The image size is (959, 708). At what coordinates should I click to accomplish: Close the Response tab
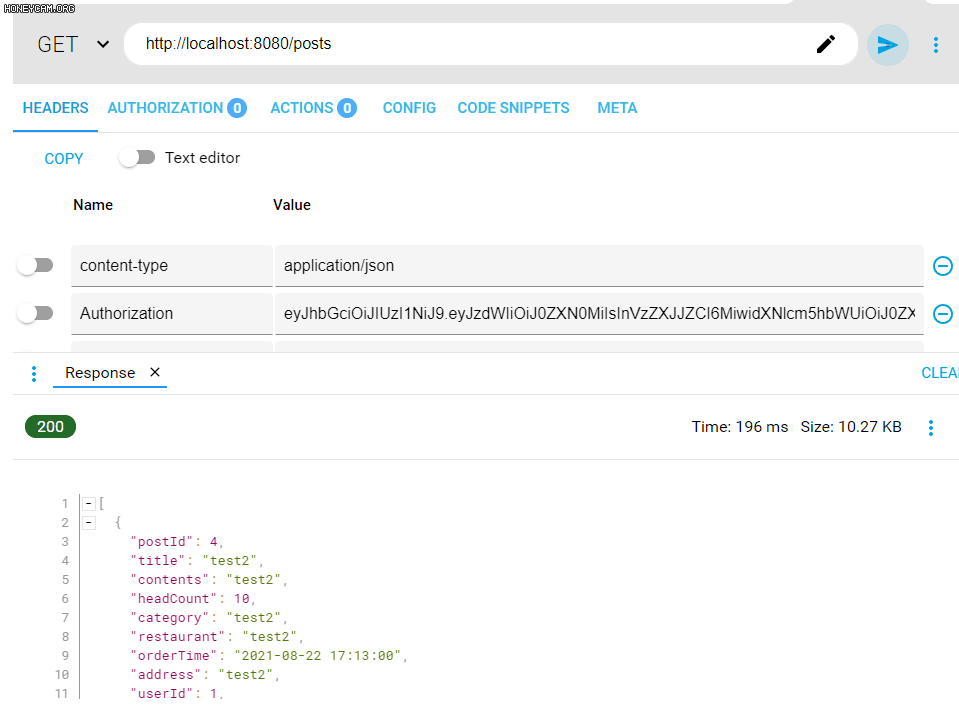click(x=155, y=372)
